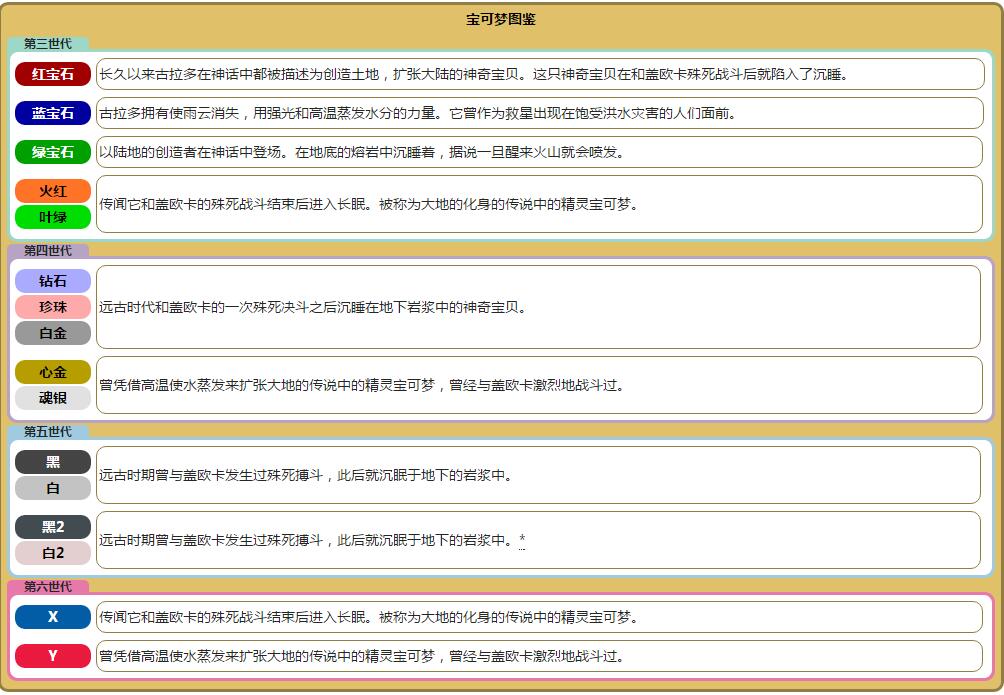Click the 钻石/珍珠/白金 entry starting 远古时代

click(x=538, y=307)
